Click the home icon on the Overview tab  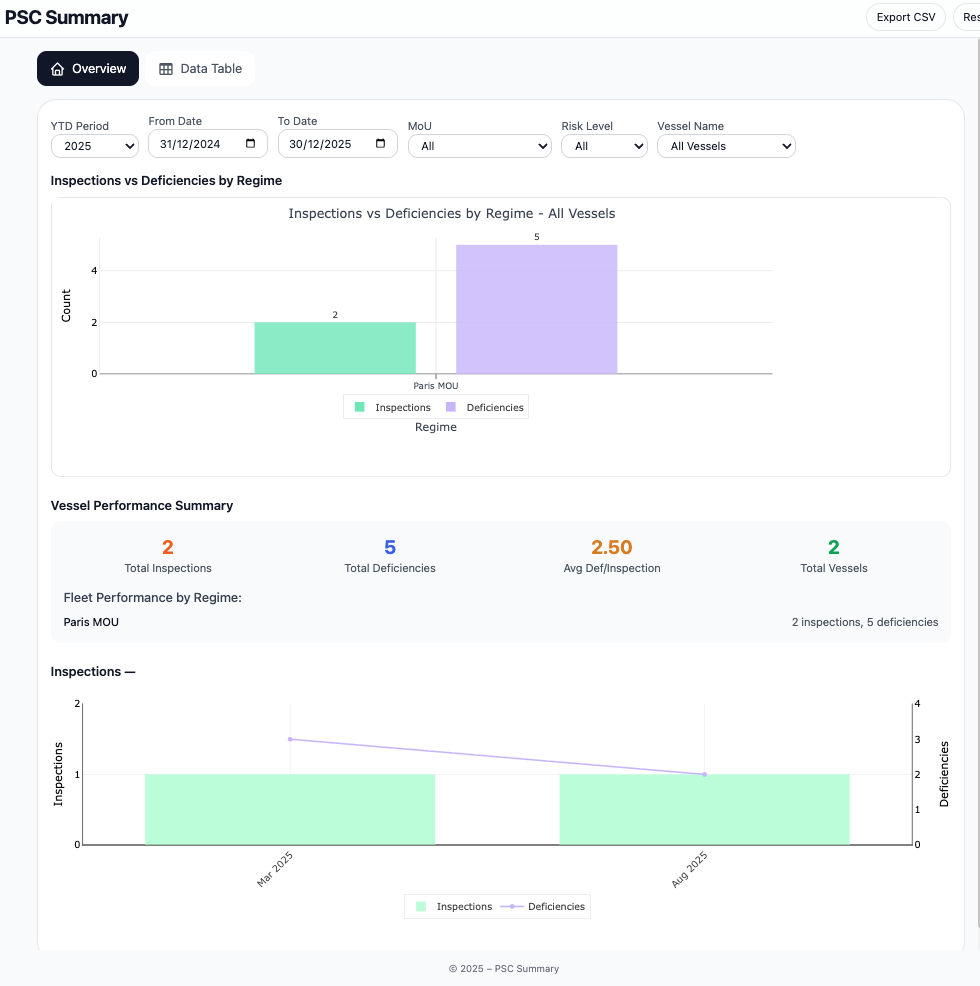point(57,68)
